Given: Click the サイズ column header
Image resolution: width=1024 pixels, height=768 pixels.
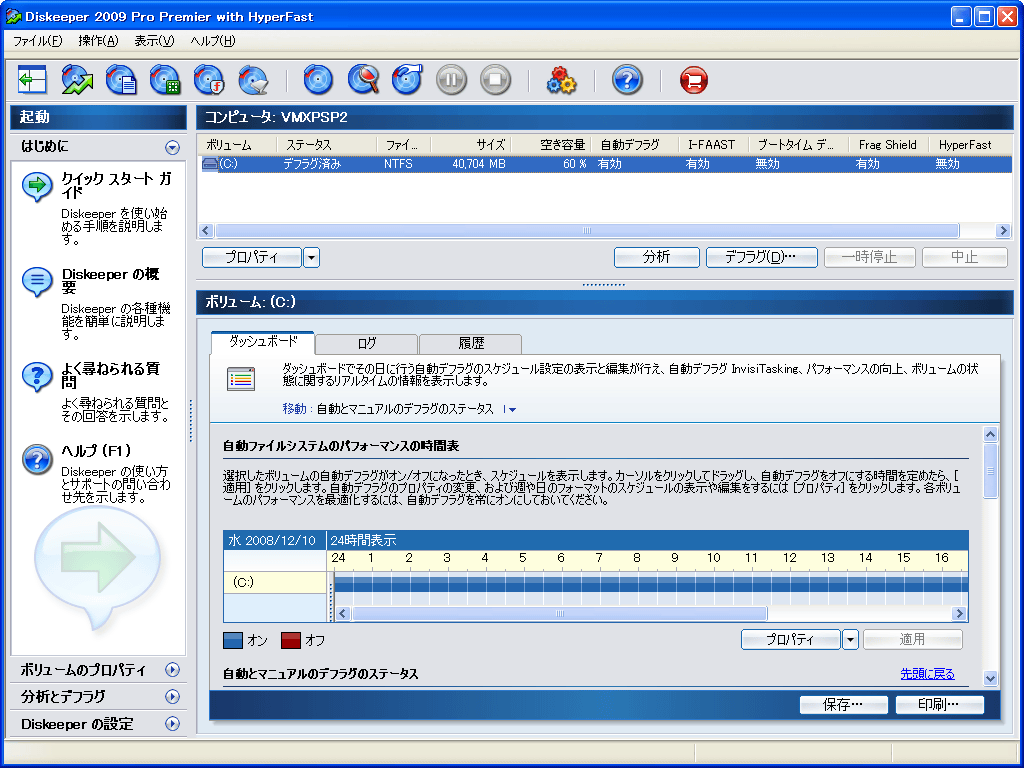Looking at the screenshot, I should tap(470, 145).
